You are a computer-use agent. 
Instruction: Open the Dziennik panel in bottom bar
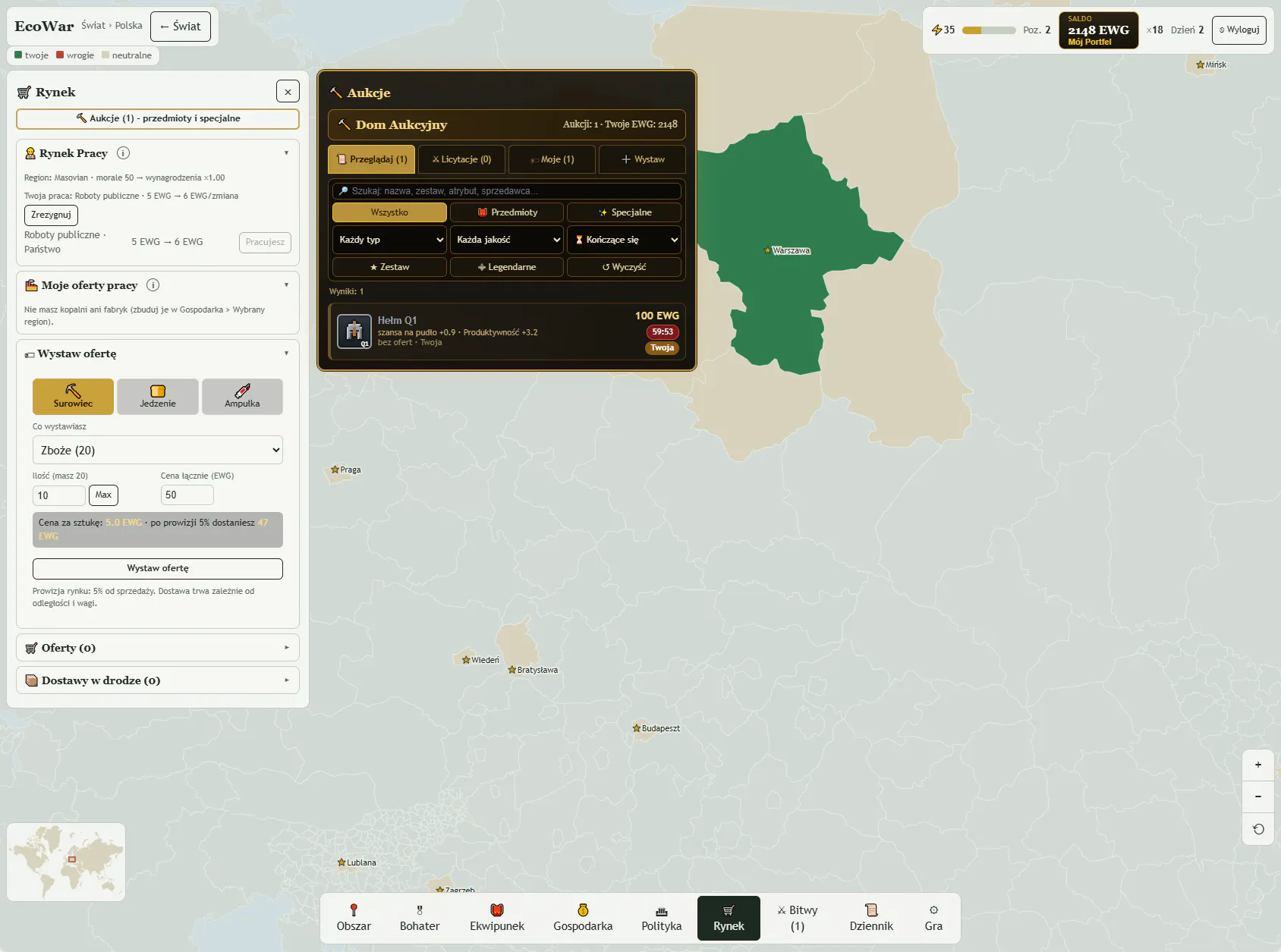pos(871,918)
